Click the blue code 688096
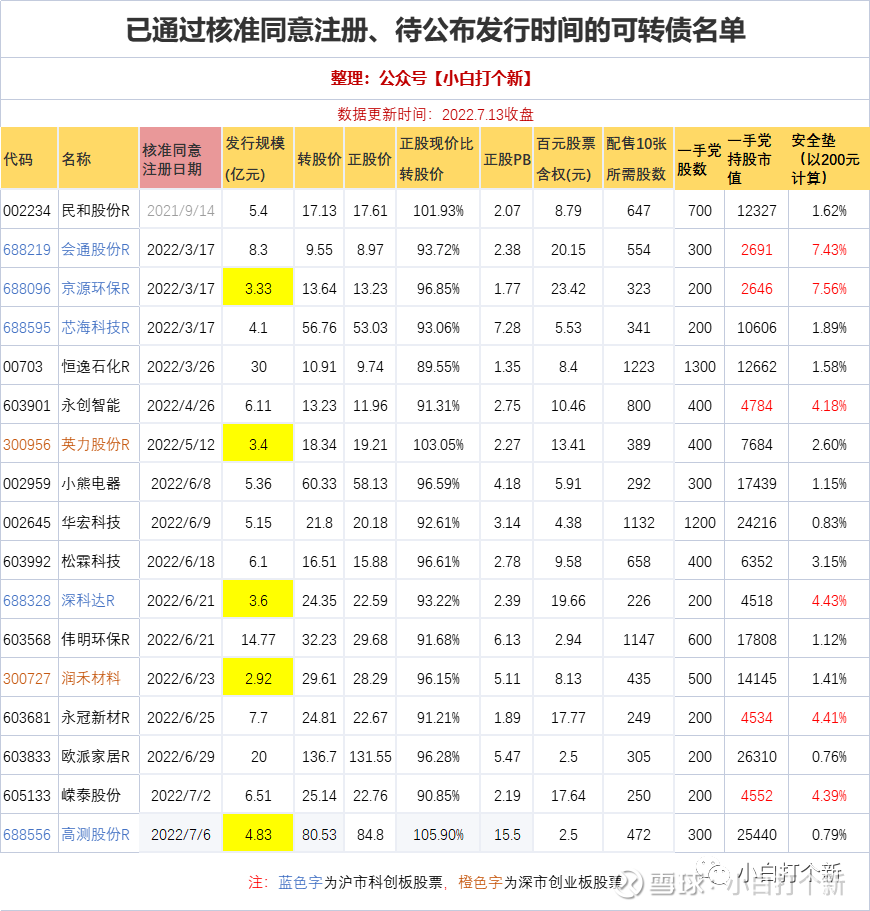The height and width of the screenshot is (911, 870). 27,288
